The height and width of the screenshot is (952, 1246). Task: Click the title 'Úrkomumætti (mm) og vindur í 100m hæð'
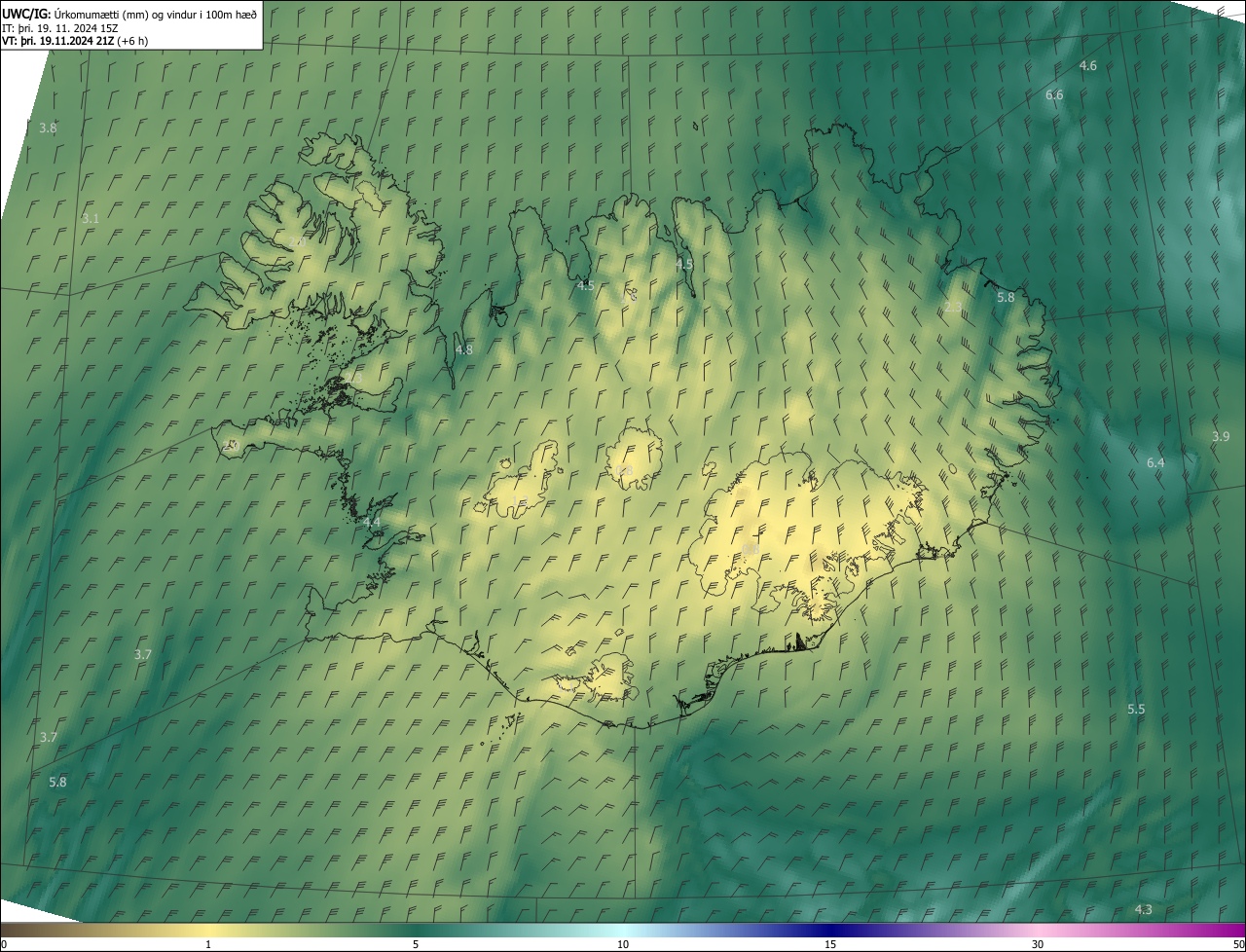[156, 14]
